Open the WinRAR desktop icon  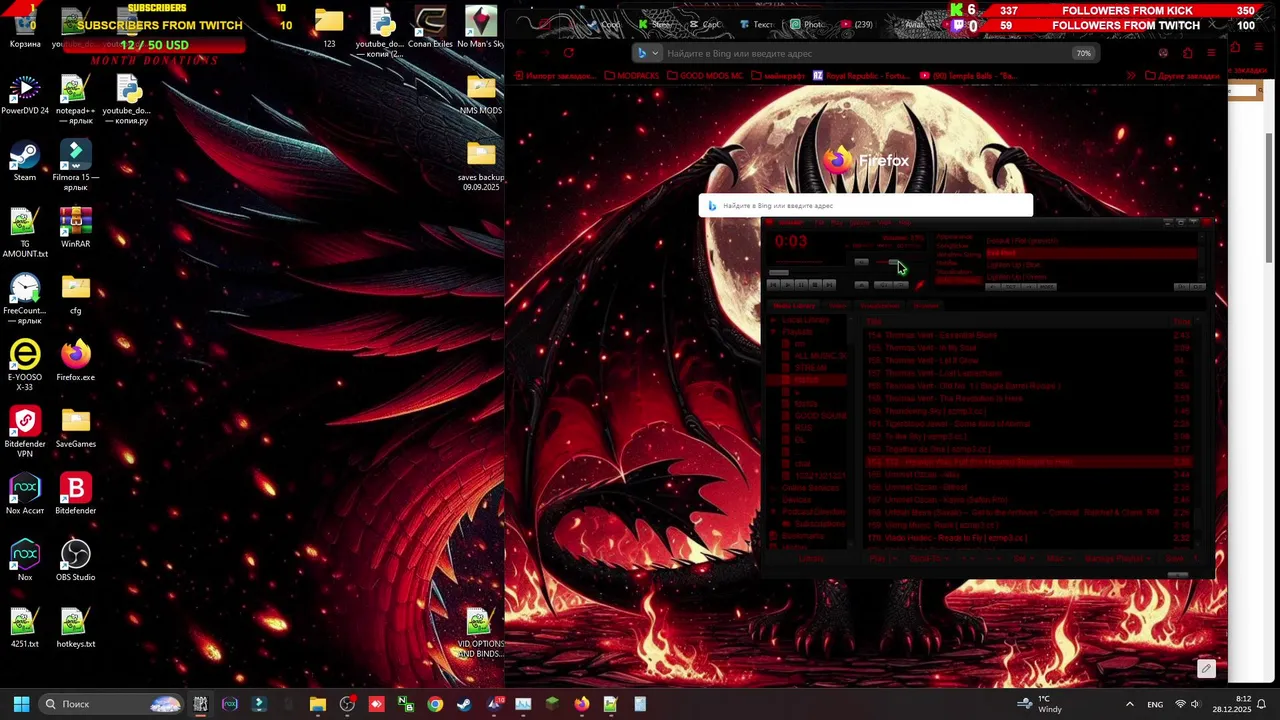point(76,228)
